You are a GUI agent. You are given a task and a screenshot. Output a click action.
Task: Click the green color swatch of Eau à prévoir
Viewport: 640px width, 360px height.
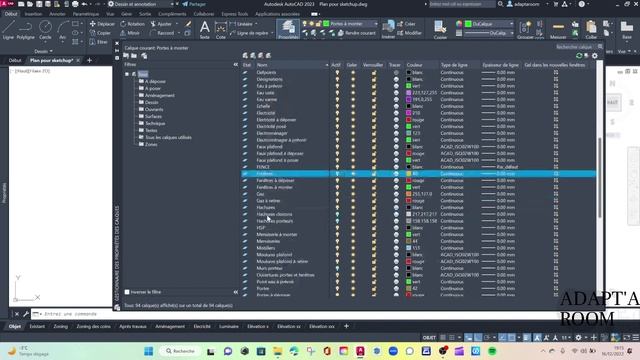(409, 86)
